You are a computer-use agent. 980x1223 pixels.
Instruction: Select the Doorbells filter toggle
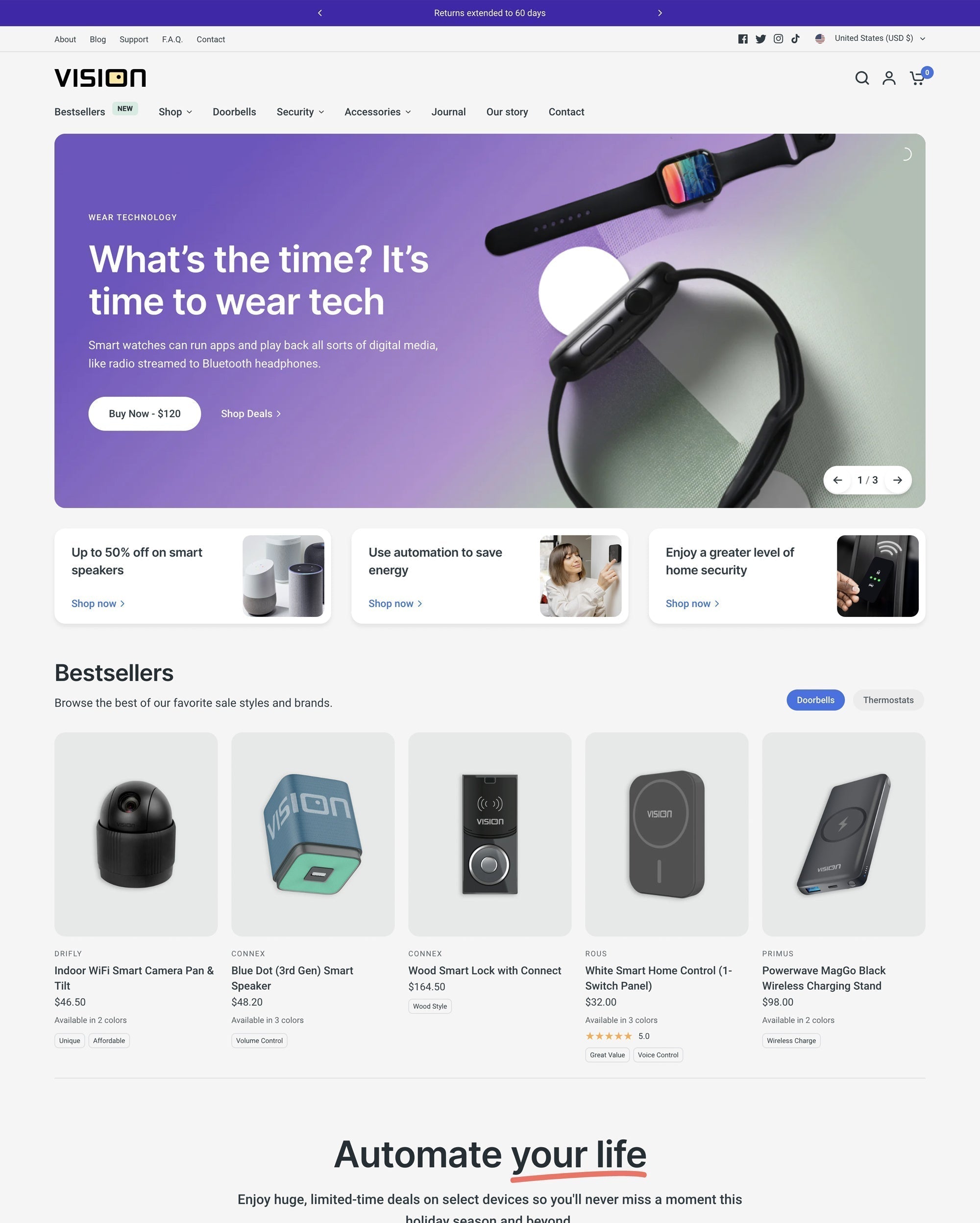(x=815, y=700)
